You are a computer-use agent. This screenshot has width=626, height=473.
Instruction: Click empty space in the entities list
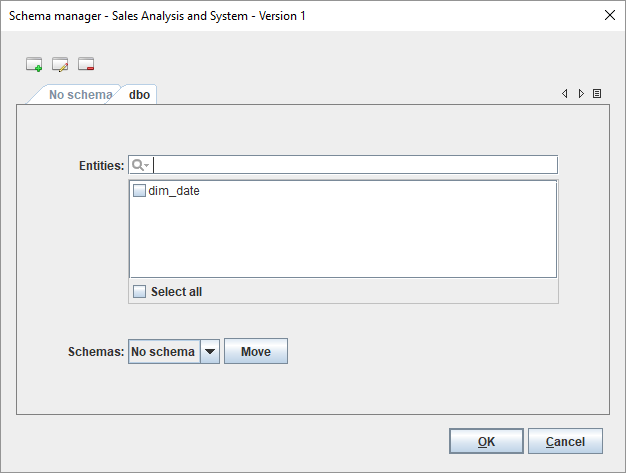tap(342, 238)
